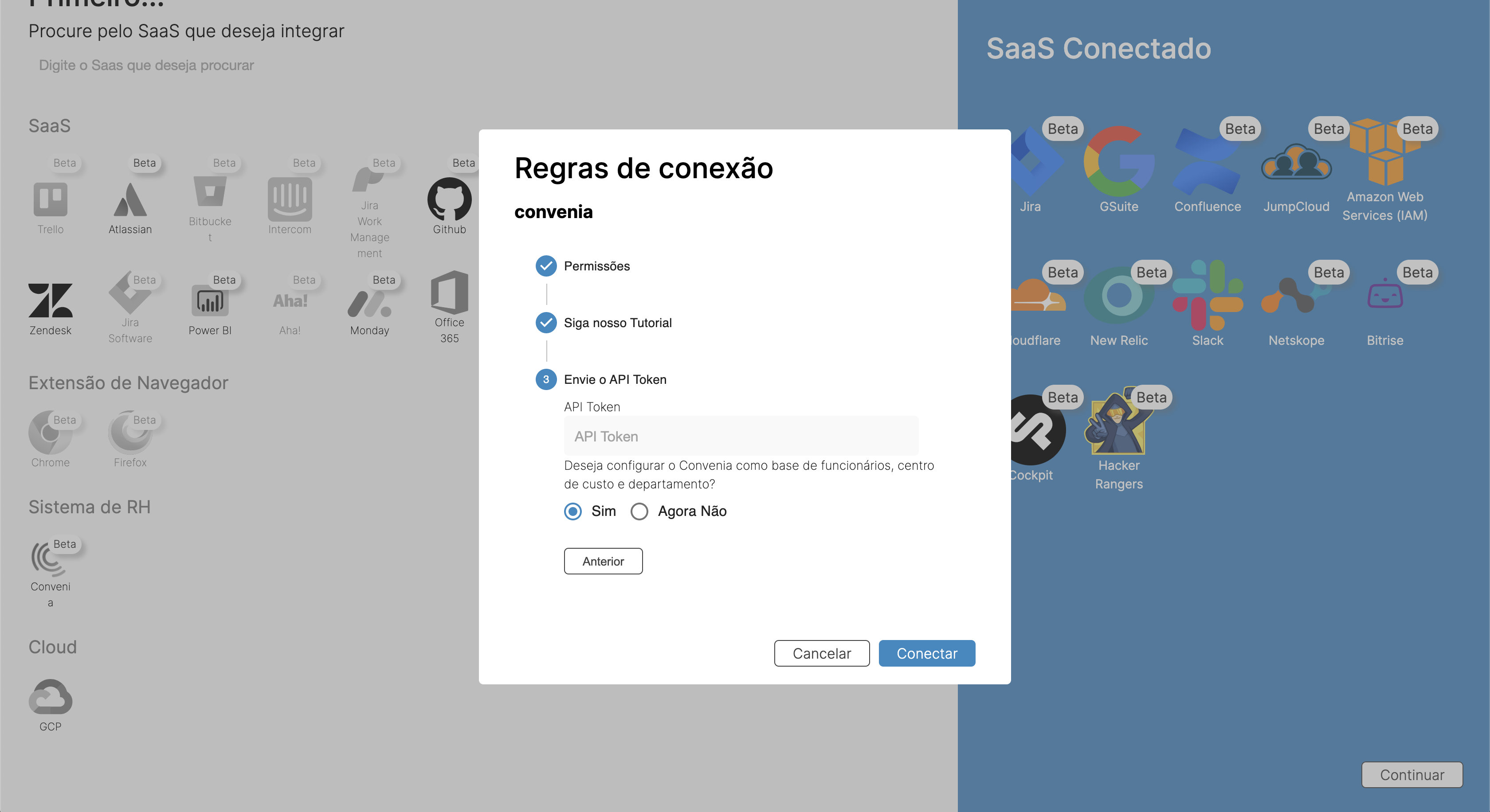This screenshot has height=812, width=1490.
Task: Focus the API Token input field
Action: point(741,436)
